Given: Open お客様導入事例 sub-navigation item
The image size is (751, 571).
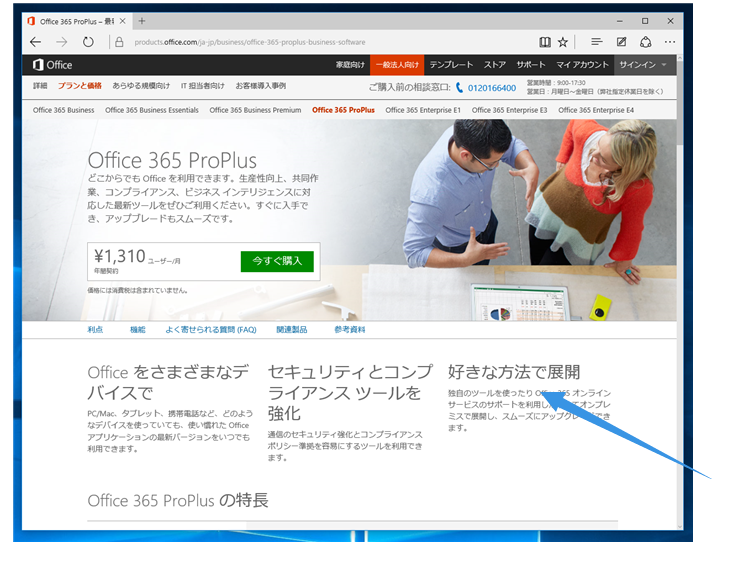Looking at the screenshot, I should tap(261, 86).
